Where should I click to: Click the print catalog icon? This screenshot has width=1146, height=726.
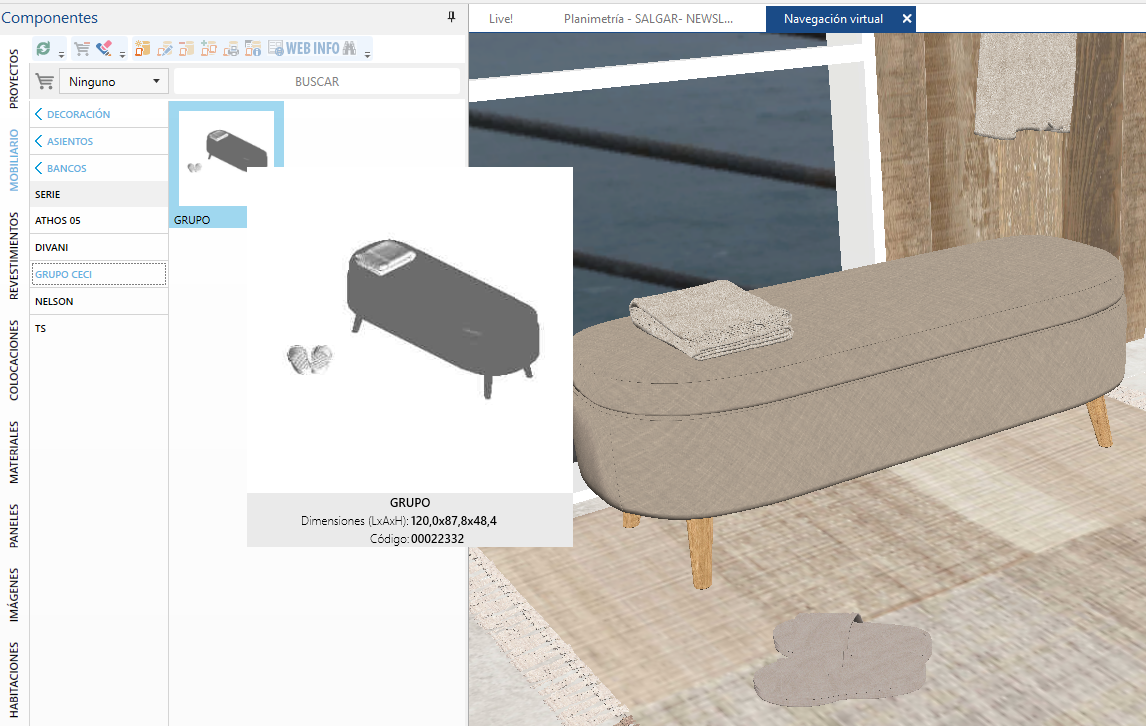click(231, 48)
